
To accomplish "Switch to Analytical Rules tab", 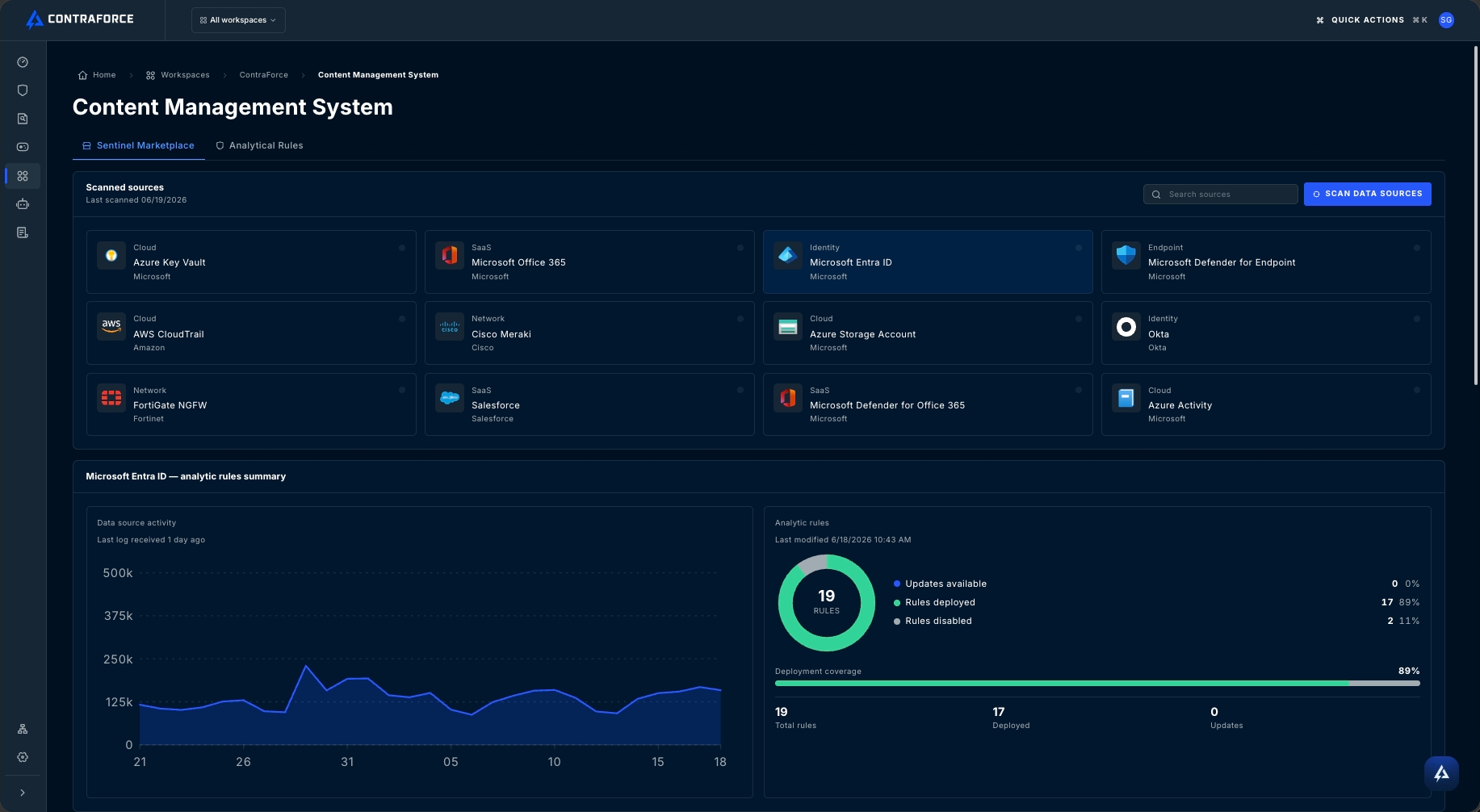I will pos(259,146).
